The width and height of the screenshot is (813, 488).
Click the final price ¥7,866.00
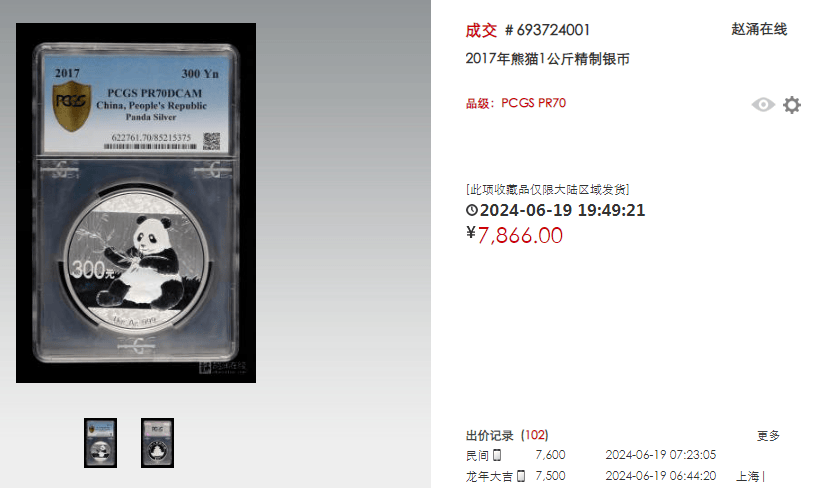(514, 235)
